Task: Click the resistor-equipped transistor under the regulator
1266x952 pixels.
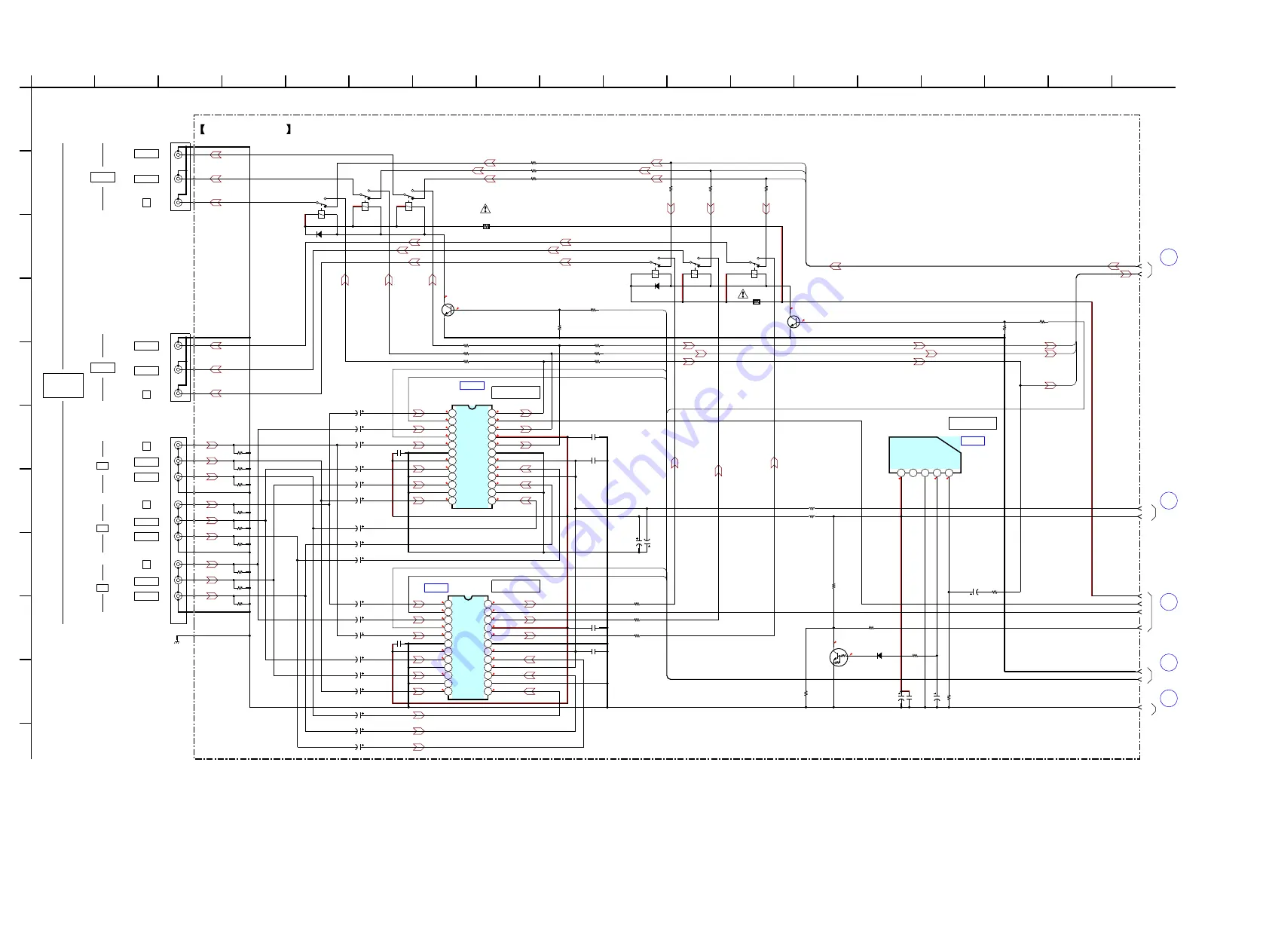Action: [838, 657]
